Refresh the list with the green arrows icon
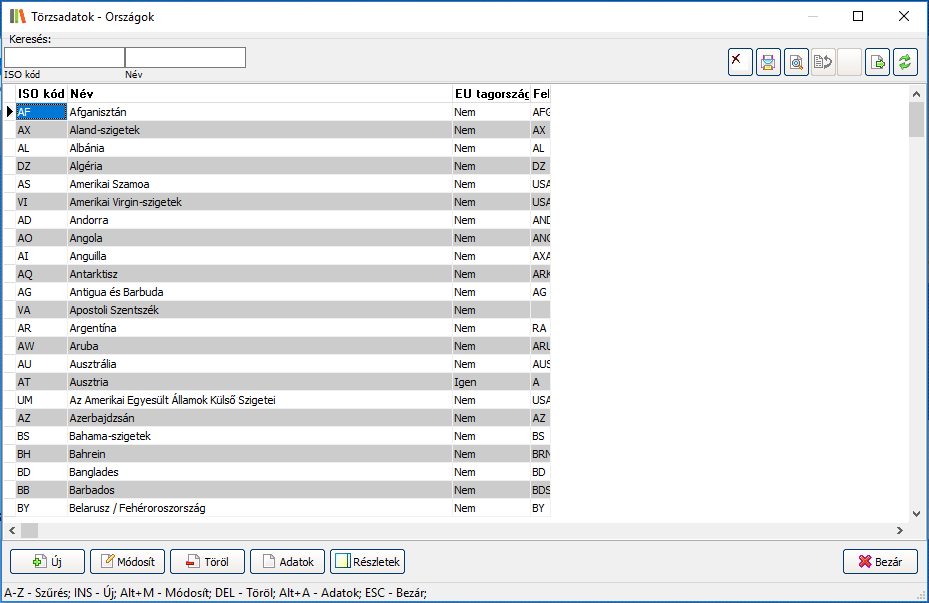The height and width of the screenshot is (603, 929). click(905, 62)
